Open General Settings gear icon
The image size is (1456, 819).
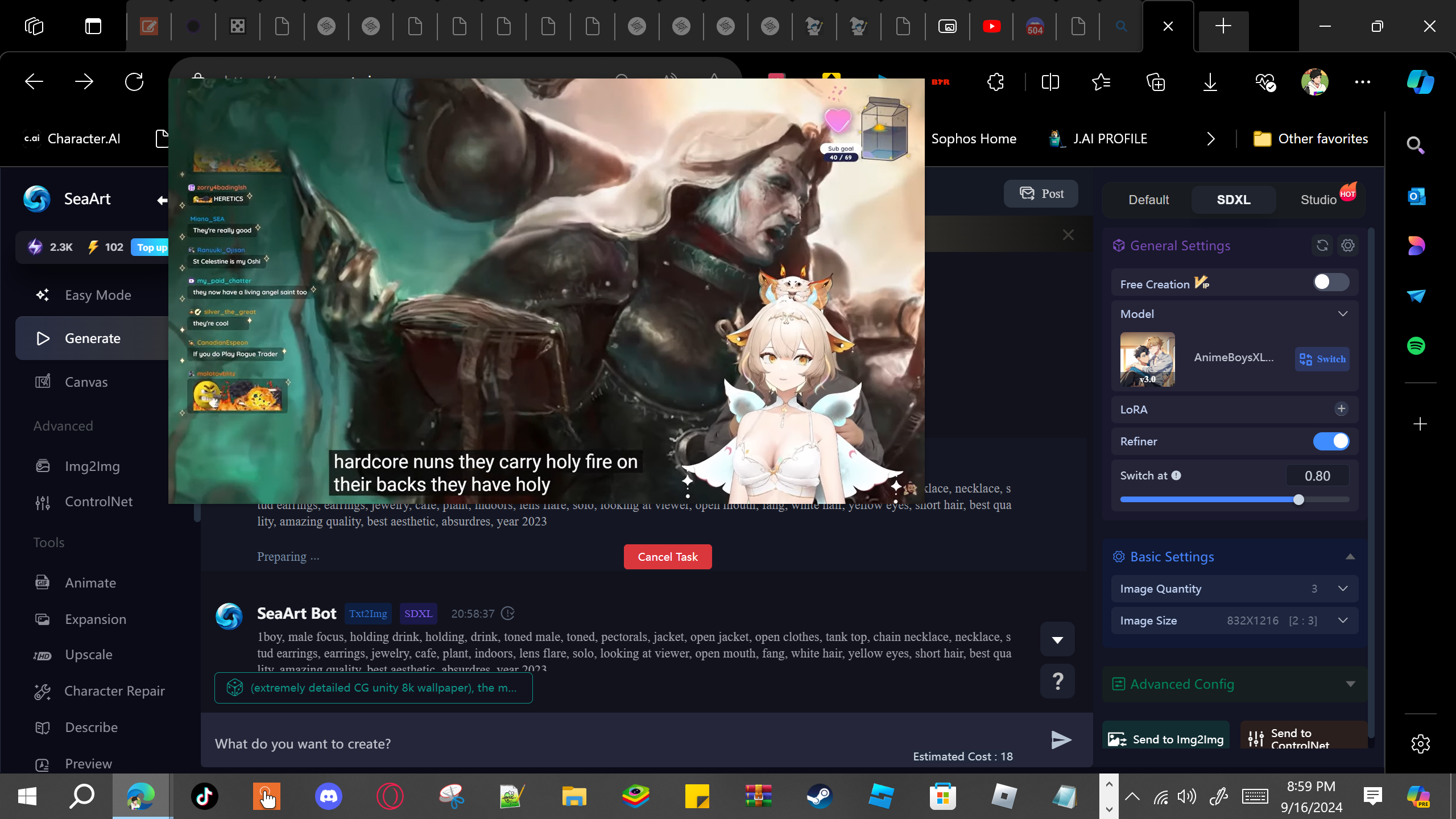tap(1348, 246)
